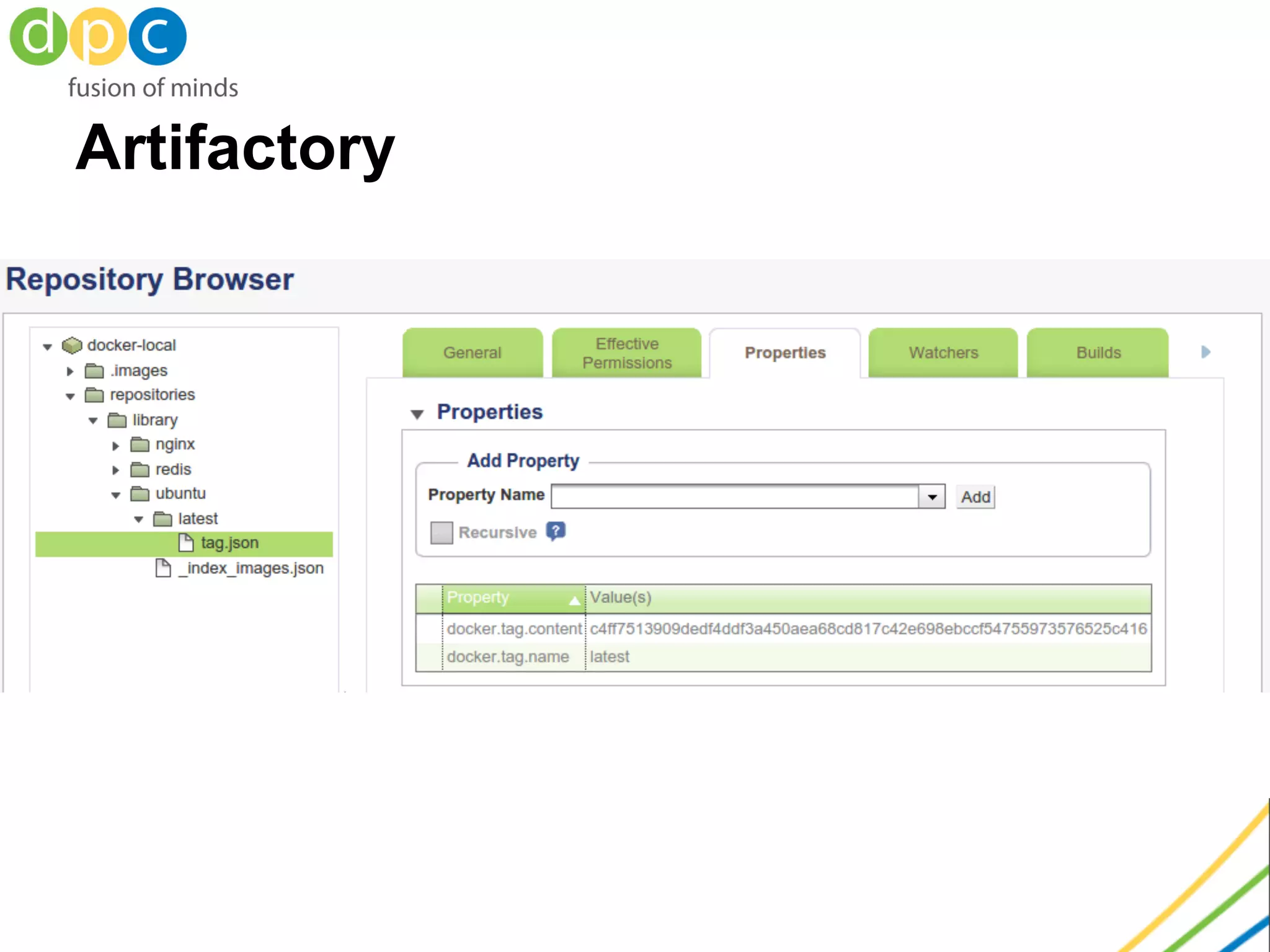
Task: Focus the Property Name input field
Action: click(x=735, y=497)
